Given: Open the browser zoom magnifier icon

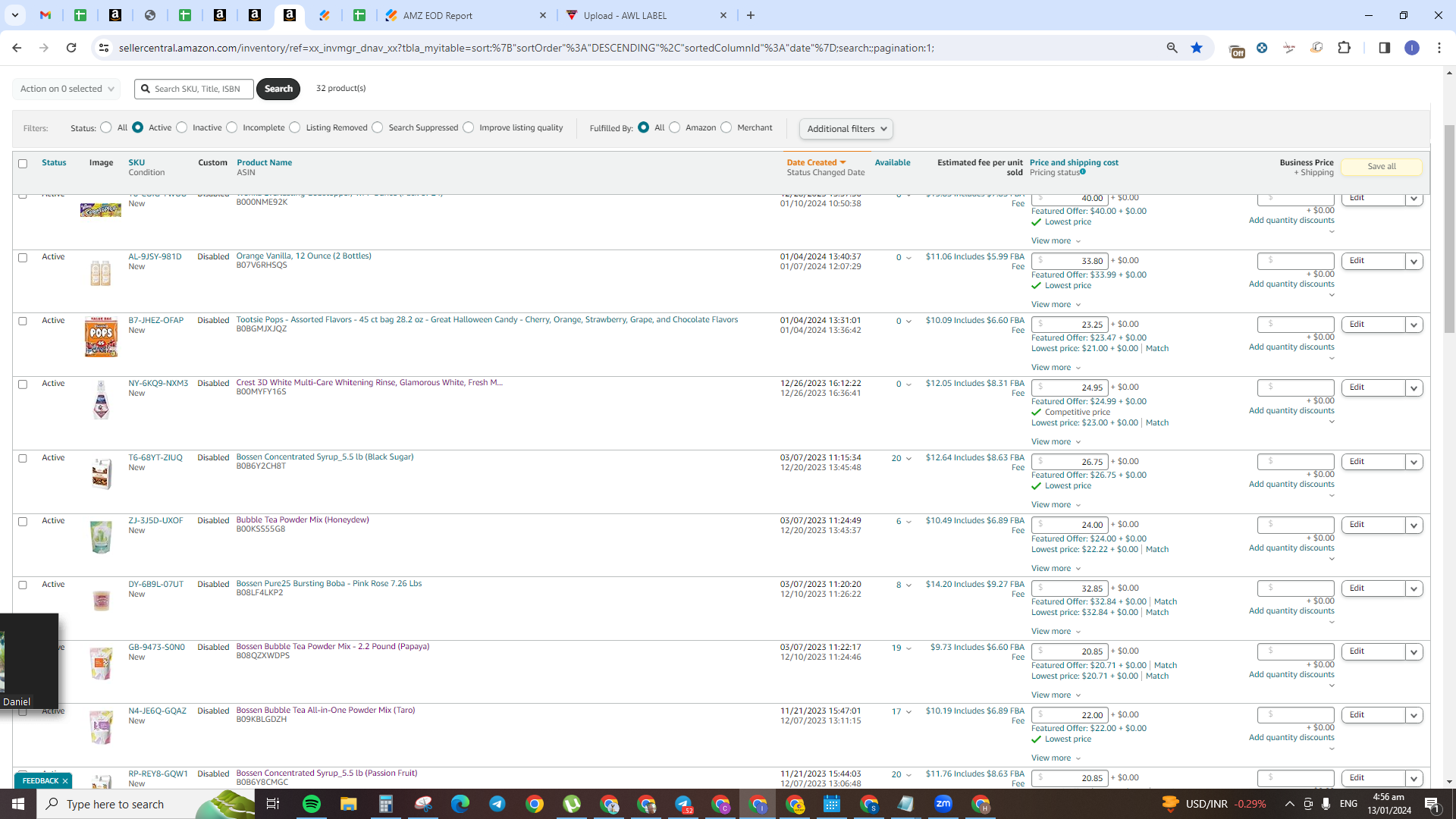Looking at the screenshot, I should coord(1172,48).
